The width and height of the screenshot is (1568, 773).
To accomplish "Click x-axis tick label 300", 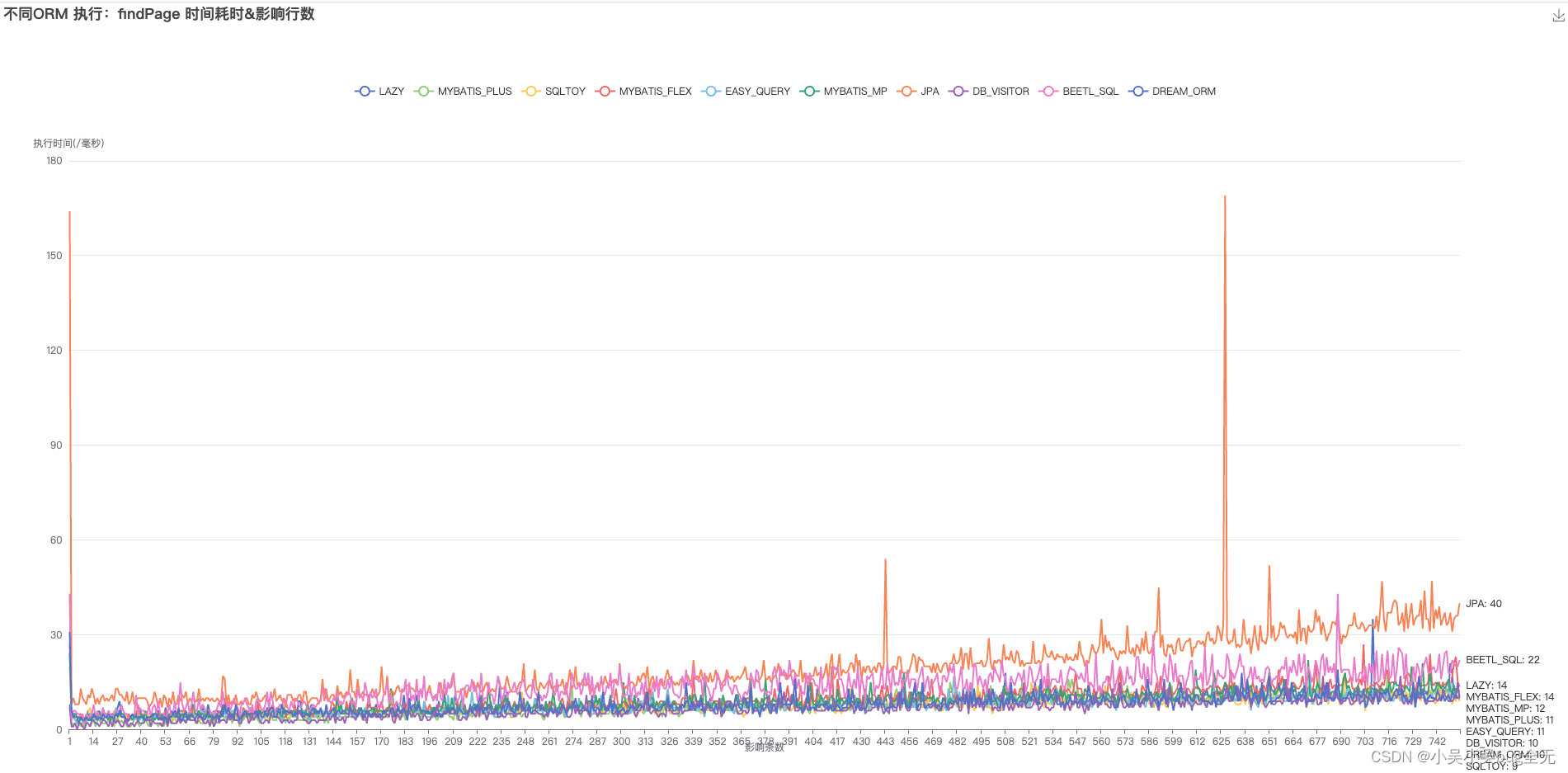I will coord(621,742).
